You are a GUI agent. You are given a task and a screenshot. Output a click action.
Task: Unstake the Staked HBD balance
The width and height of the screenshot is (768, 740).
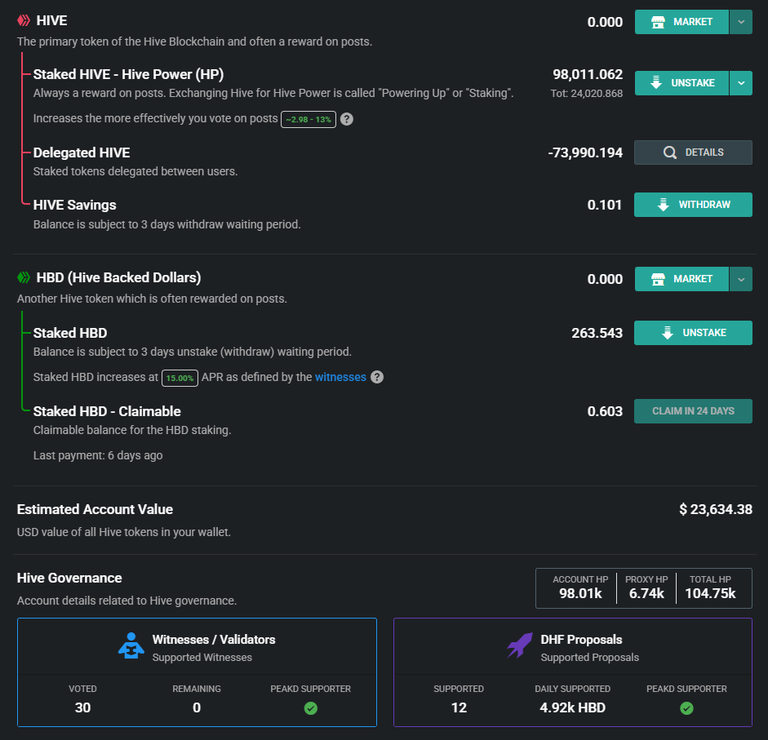(x=693, y=333)
